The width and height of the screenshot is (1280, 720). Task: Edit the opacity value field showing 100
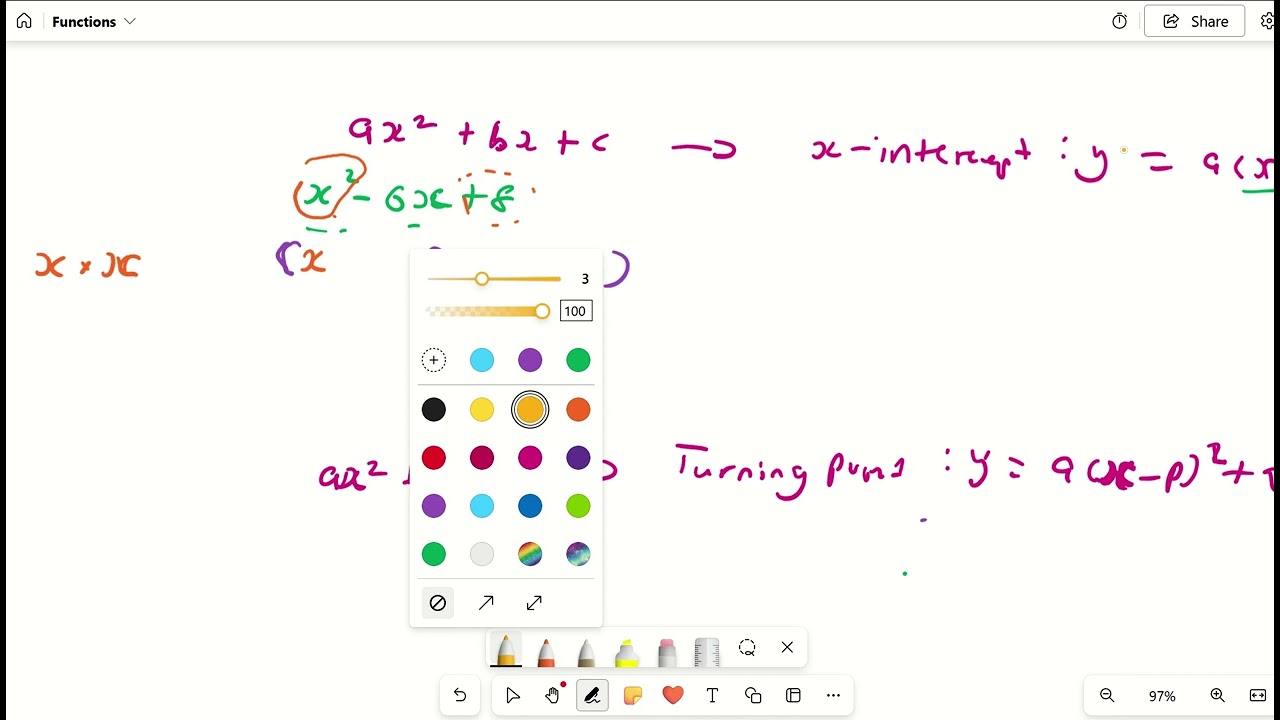576,311
